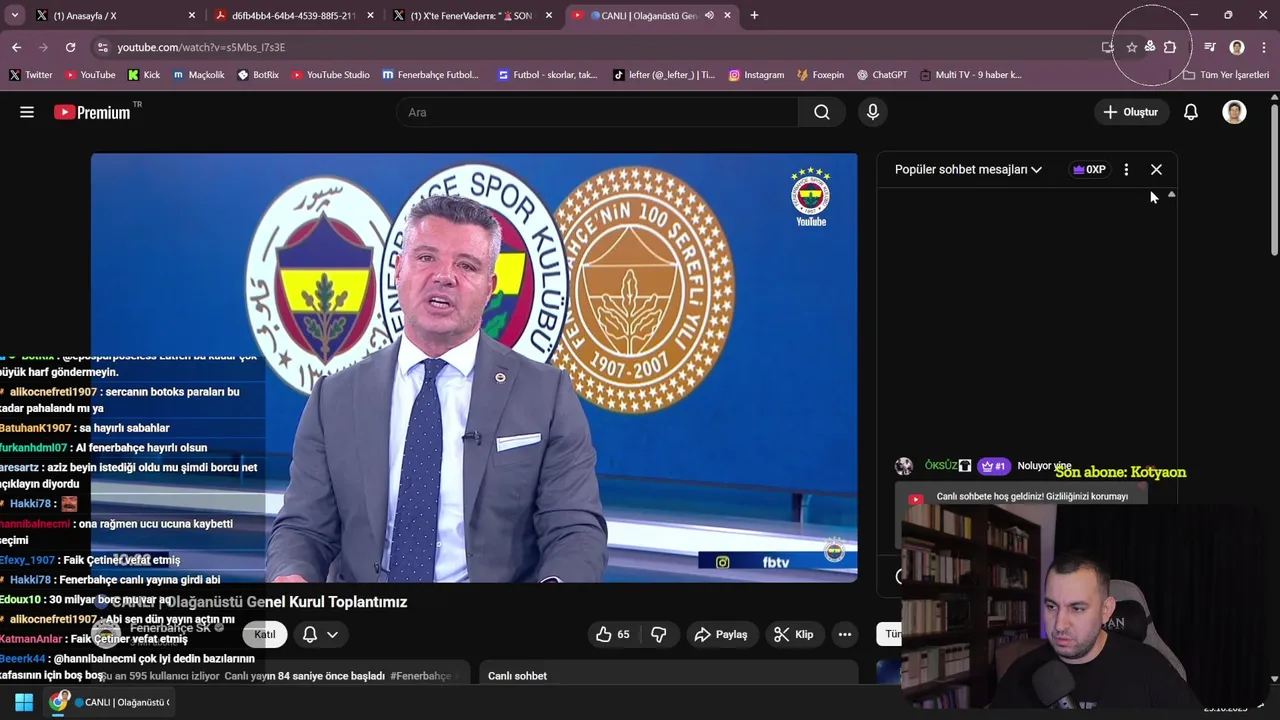This screenshot has width=1280, height=720.
Task: Open the Foxepin bookmark
Action: pos(820,75)
